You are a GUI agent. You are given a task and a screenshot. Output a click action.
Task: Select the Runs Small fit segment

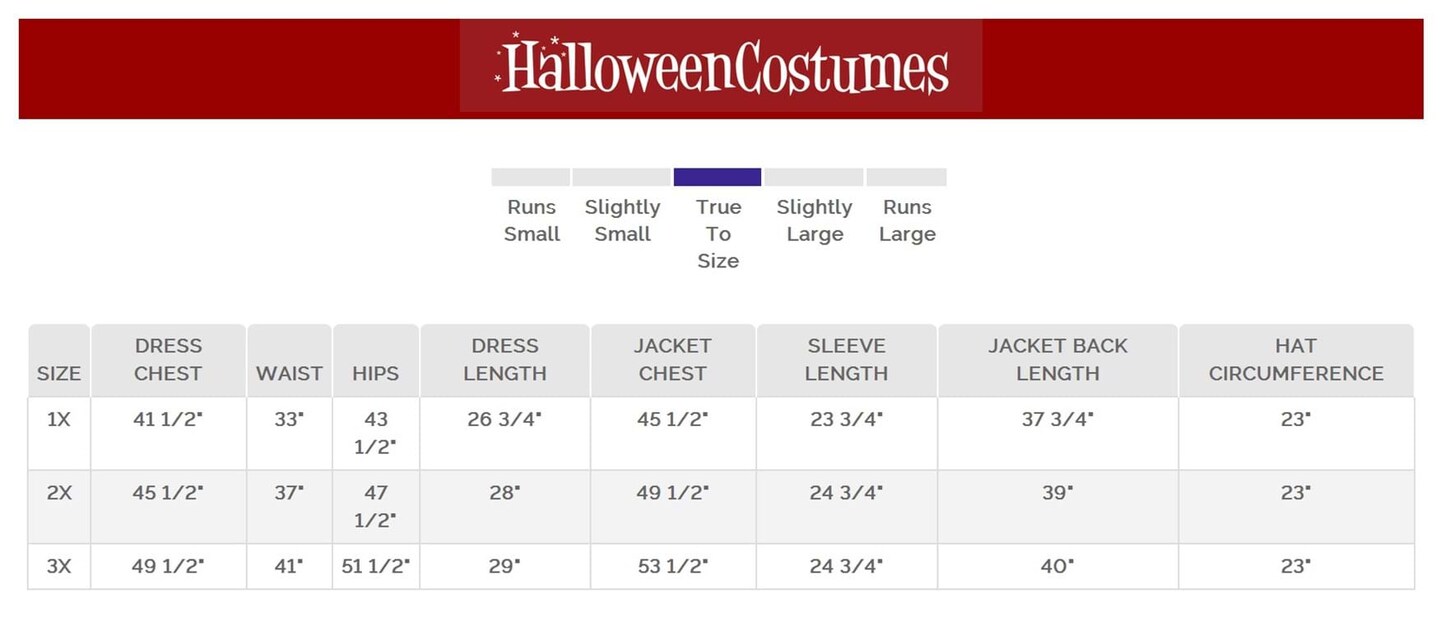[530, 177]
